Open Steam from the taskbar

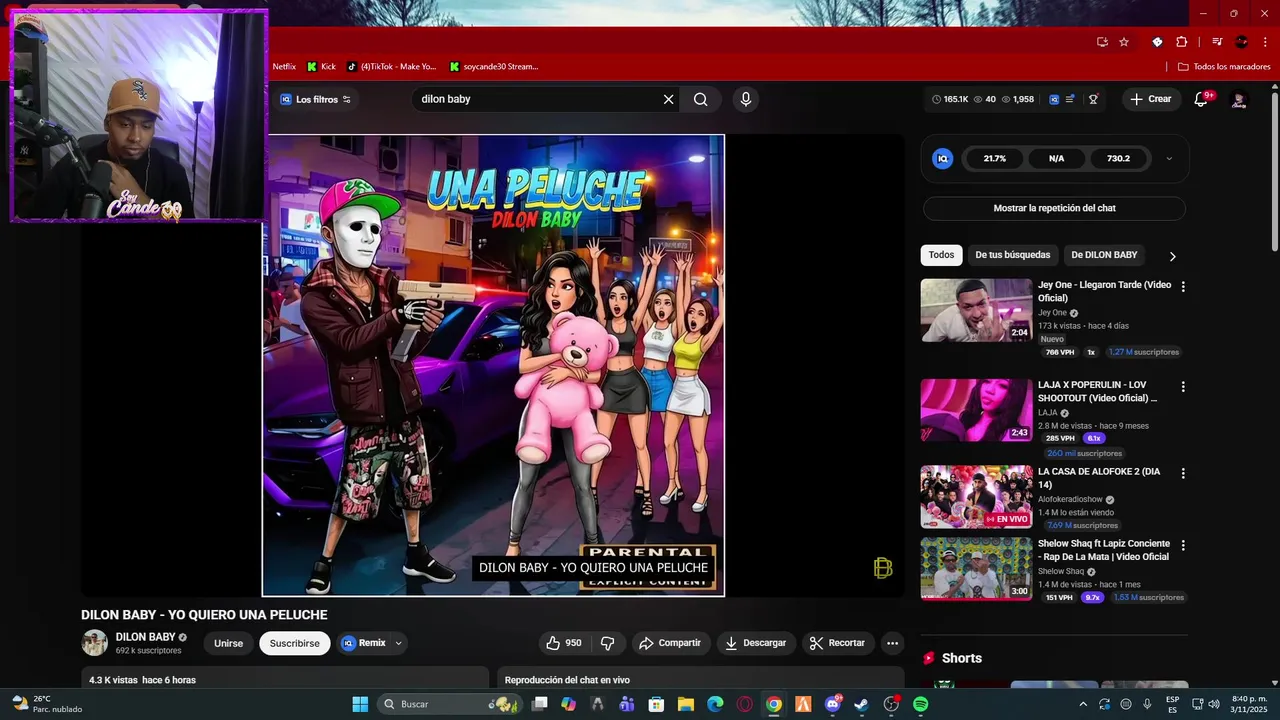point(862,704)
